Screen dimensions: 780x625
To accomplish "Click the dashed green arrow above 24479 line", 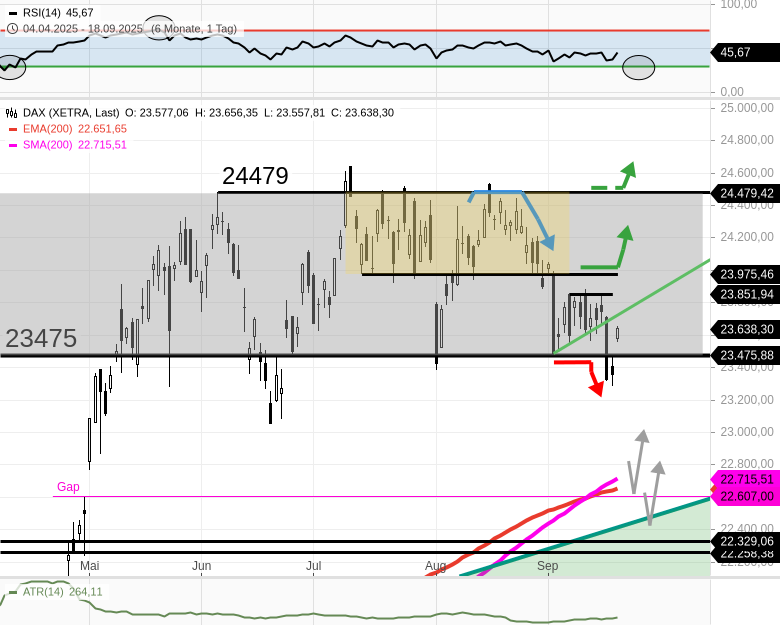I will (615, 178).
